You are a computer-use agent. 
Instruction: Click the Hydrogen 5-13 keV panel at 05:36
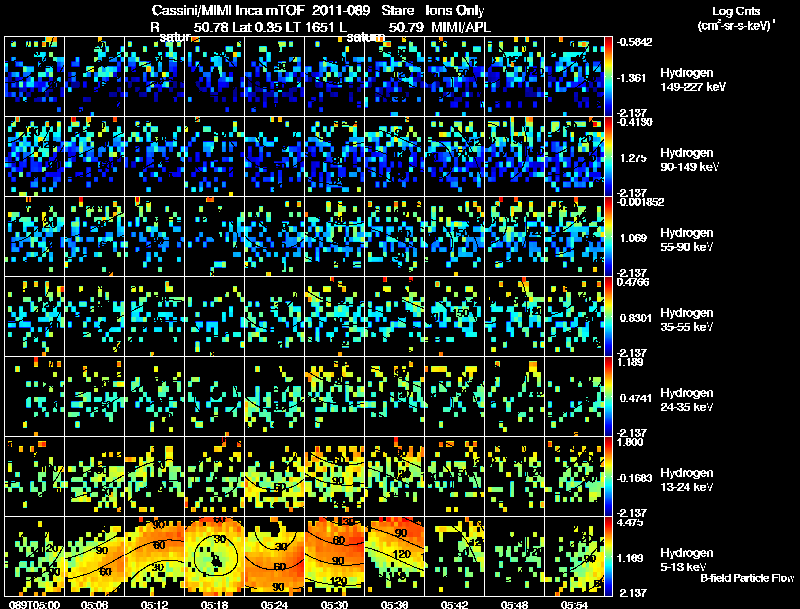point(395,556)
